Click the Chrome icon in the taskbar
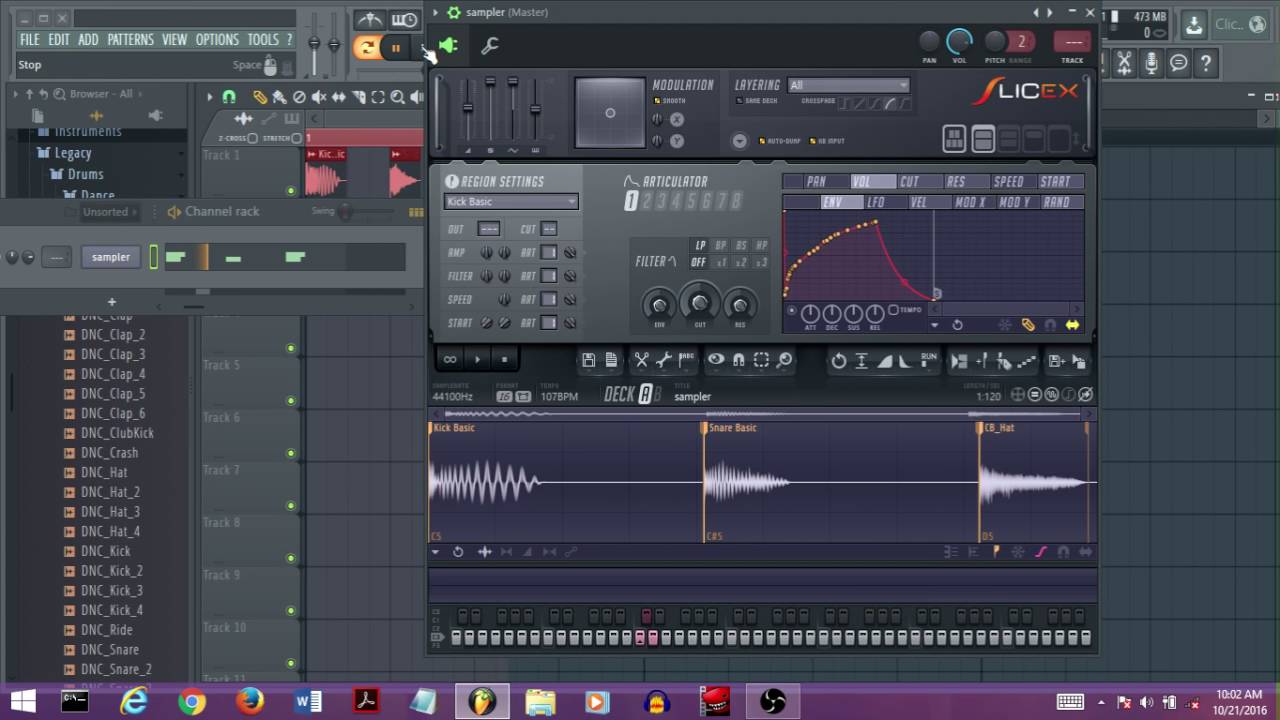The width and height of the screenshot is (1280, 720). click(x=192, y=702)
